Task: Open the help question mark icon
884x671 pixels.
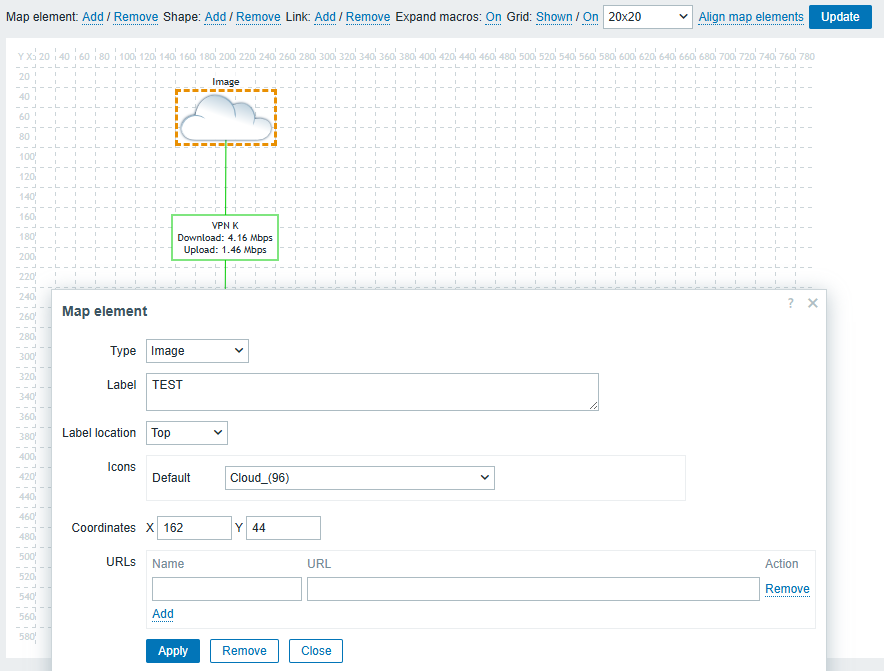Action: [790, 303]
